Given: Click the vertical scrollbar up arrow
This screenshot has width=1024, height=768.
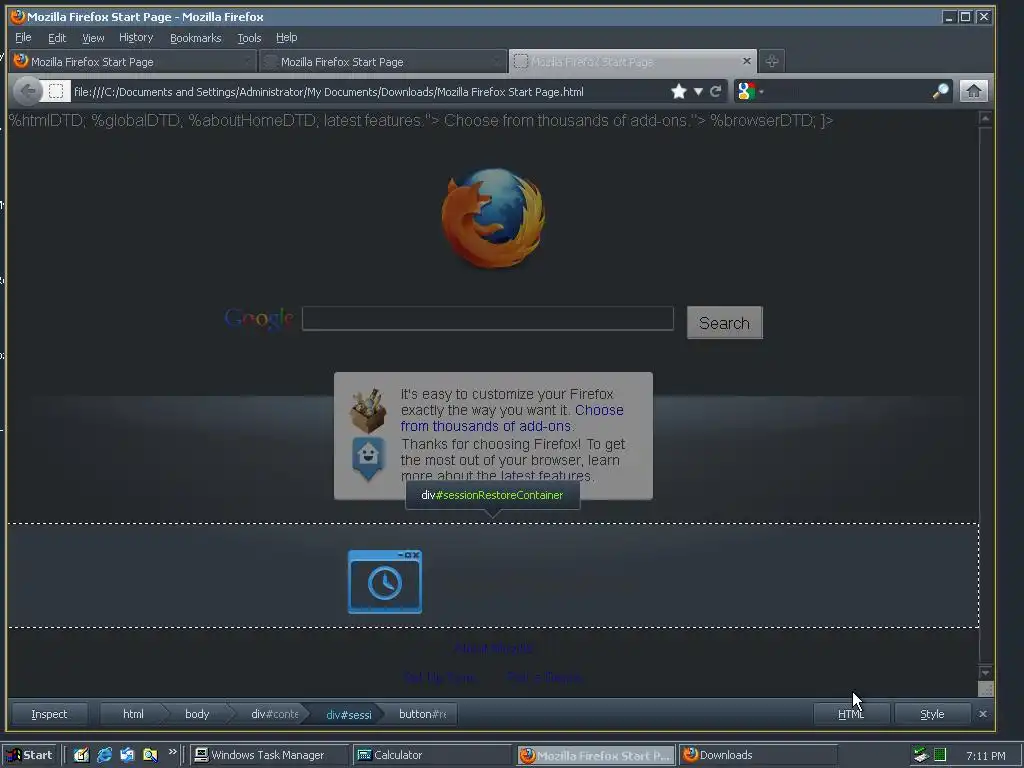Looking at the screenshot, I should [985, 118].
